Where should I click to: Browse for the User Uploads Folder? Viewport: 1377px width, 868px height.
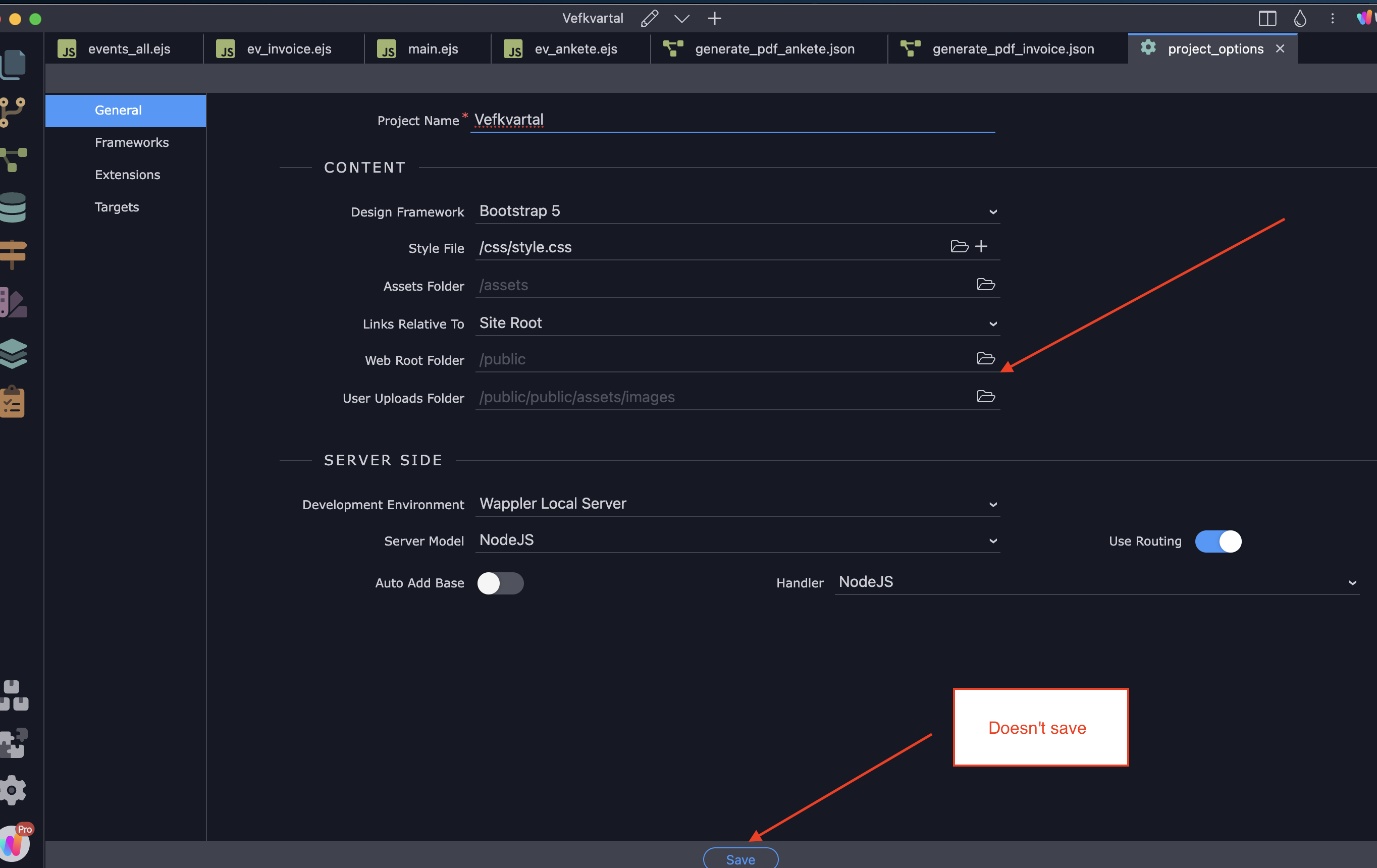tap(986, 396)
